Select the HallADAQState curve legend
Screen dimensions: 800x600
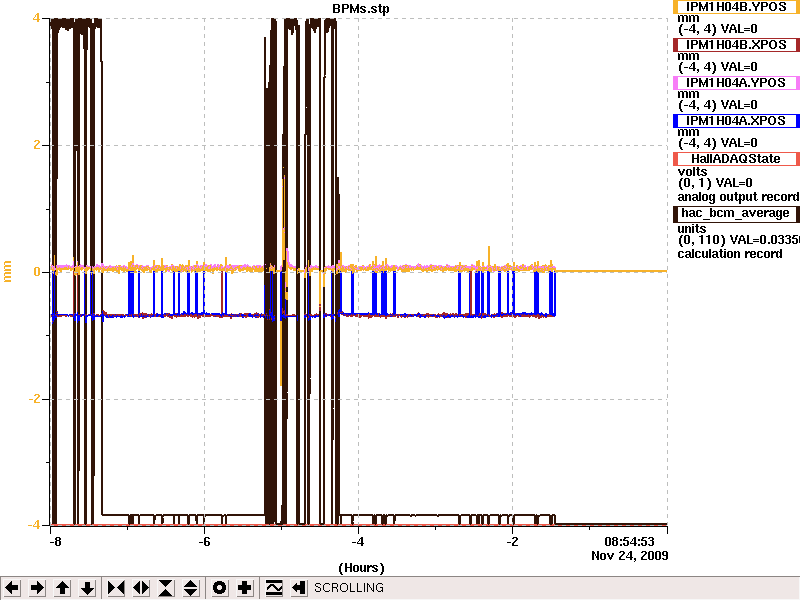[x=736, y=159]
